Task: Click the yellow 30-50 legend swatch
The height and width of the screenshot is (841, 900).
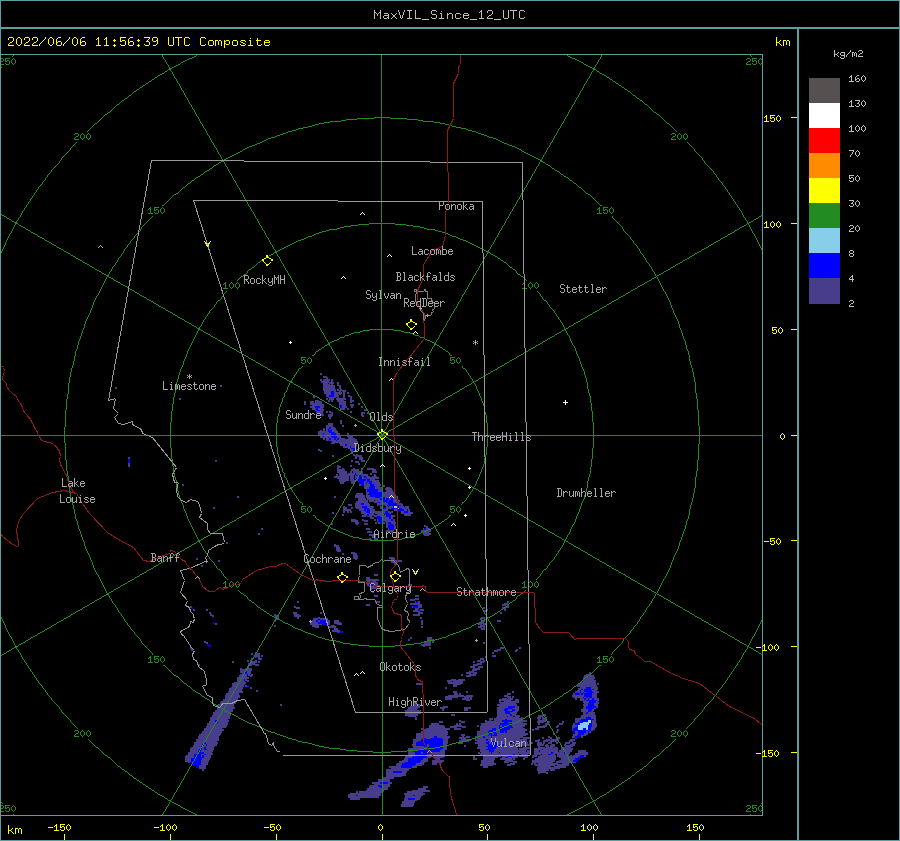Action: pyautogui.click(x=824, y=191)
